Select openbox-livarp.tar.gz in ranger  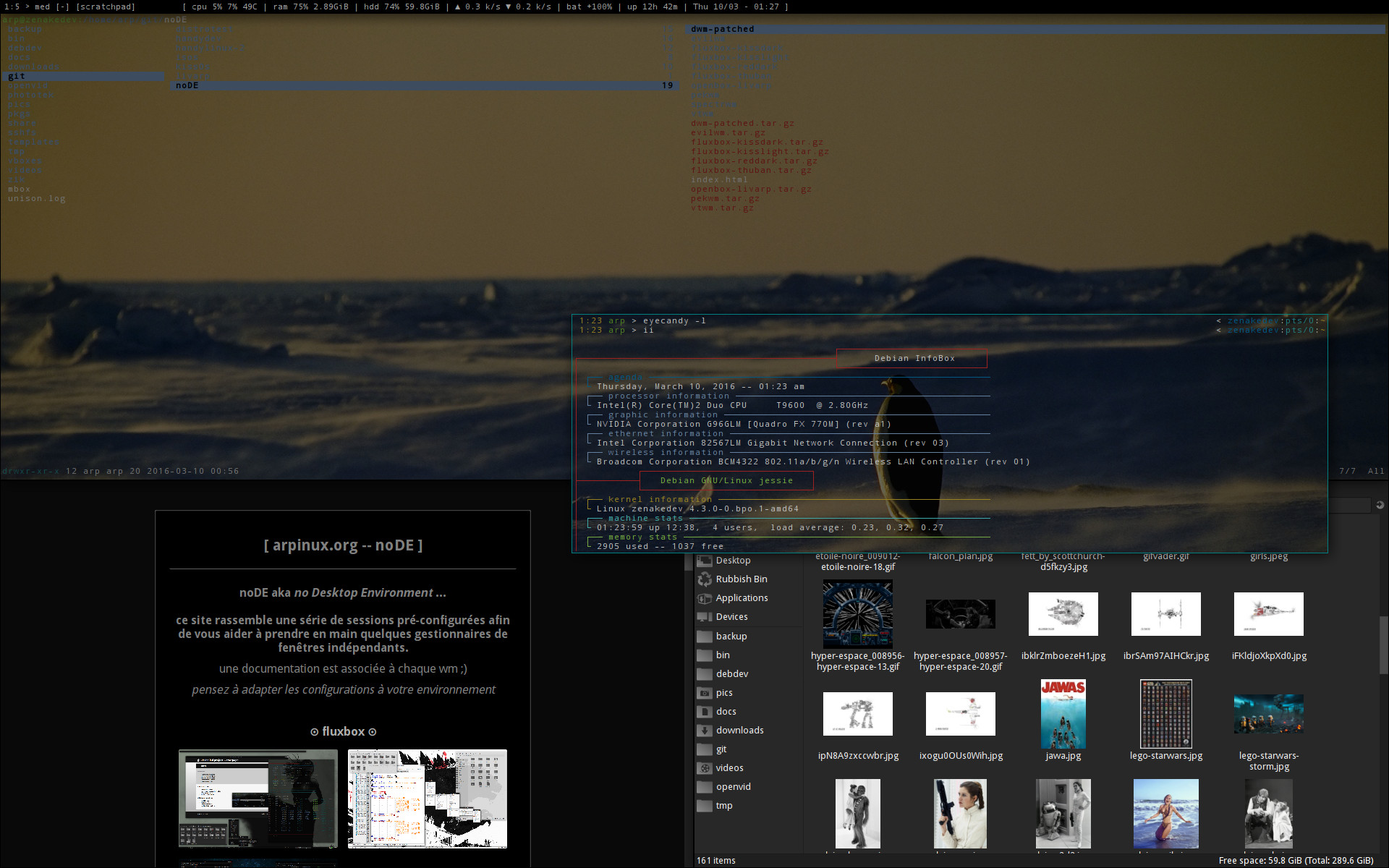click(x=751, y=189)
